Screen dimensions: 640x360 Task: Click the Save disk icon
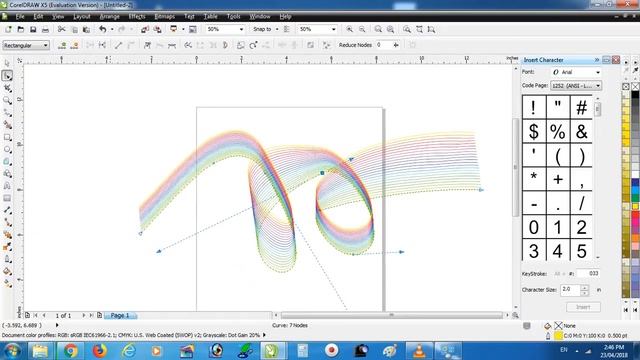33,29
